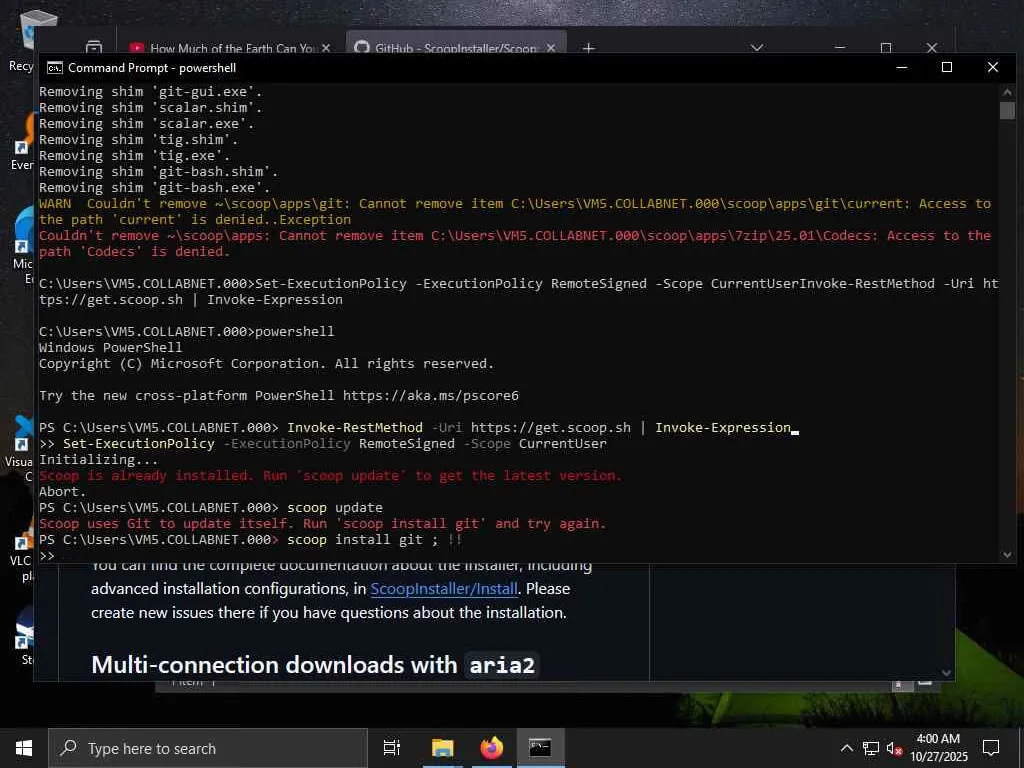Minimize the Firefox browser window
Viewport: 1024px width, 768px height.
tap(840, 48)
